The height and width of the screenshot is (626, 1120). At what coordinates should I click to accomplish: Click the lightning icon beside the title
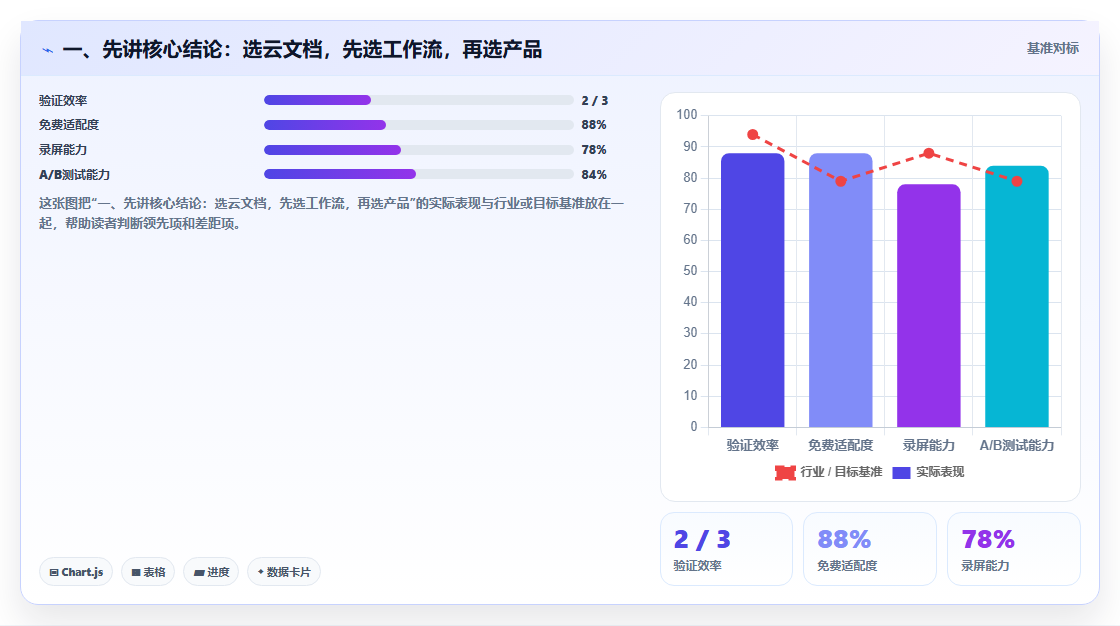point(47,50)
